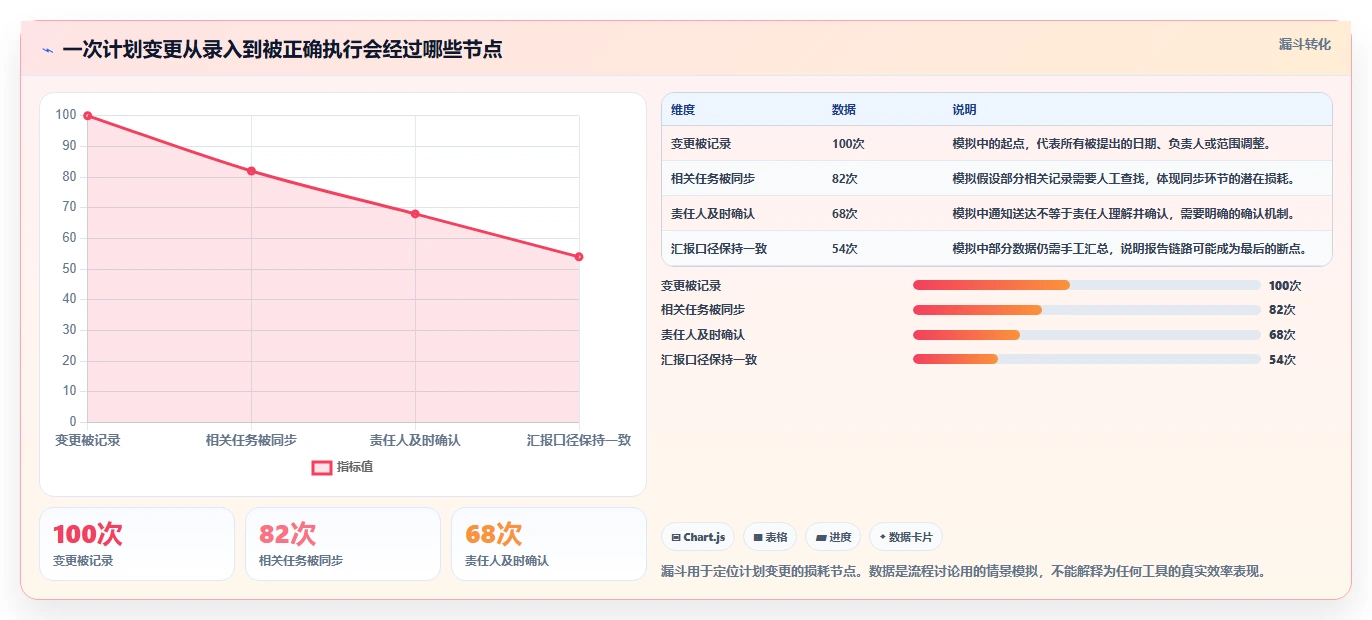Viewport: 1372px width, 620px height.
Task: Click the 汇报口径保持一致 progress bar
Action: [1086, 359]
